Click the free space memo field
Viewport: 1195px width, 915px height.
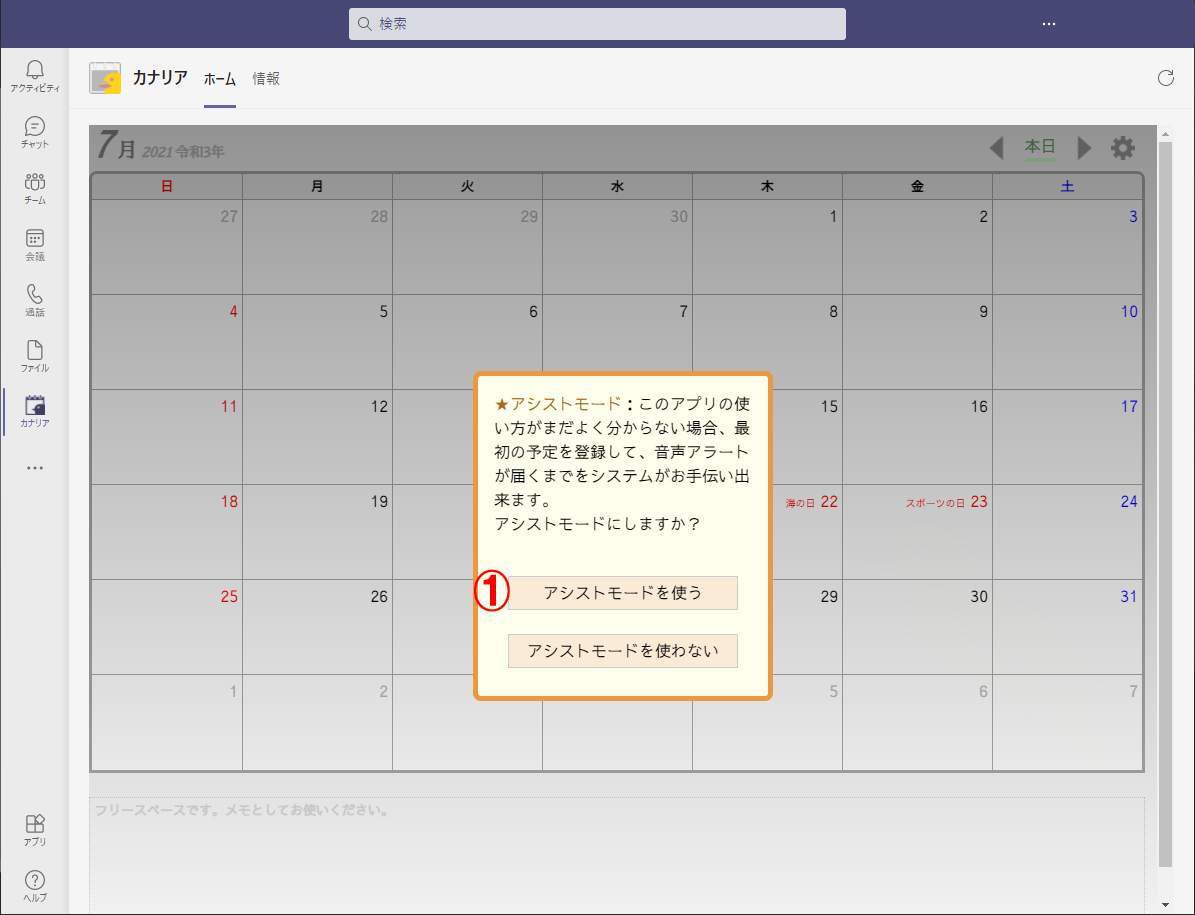pos(617,854)
